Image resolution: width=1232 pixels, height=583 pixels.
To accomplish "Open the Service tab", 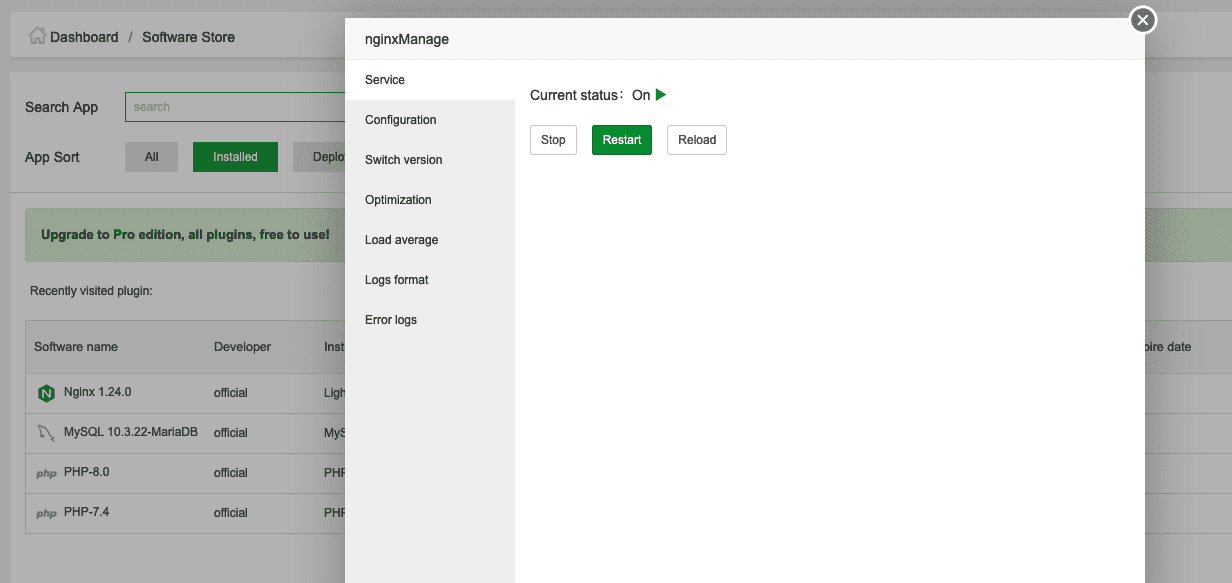I will (x=385, y=80).
